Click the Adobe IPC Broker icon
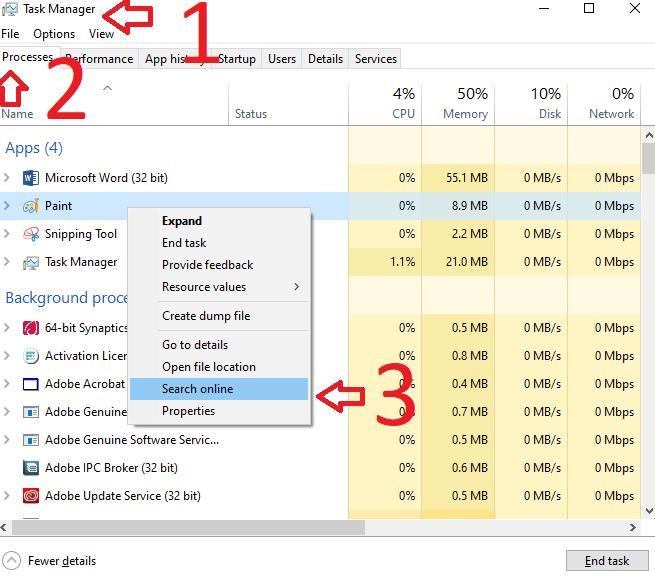The height and width of the screenshot is (579, 655). click(30, 468)
